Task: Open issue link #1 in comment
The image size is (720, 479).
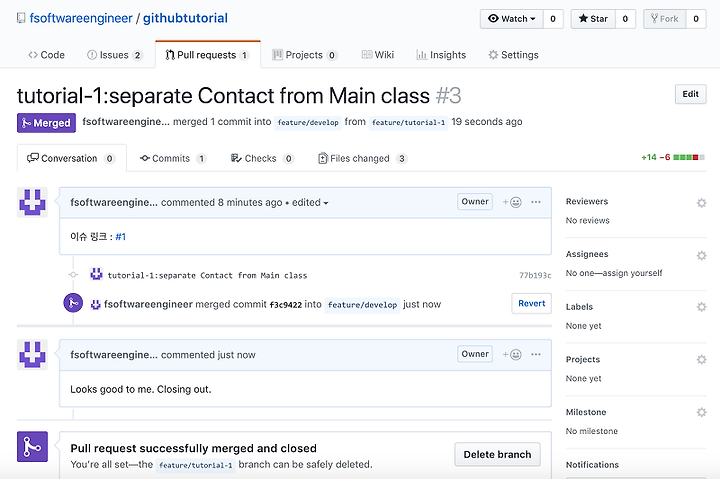Action: pyautogui.click(x=120, y=237)
